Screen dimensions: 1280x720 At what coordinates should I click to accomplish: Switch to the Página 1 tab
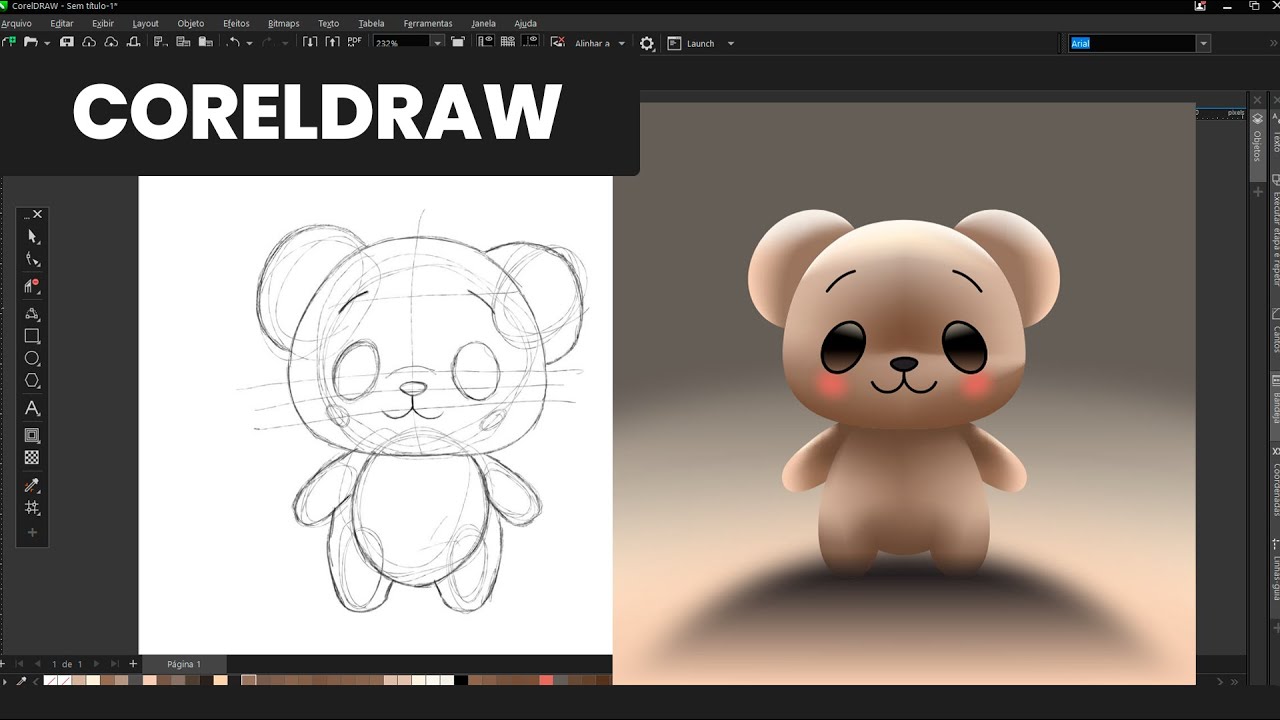point(184,664)
